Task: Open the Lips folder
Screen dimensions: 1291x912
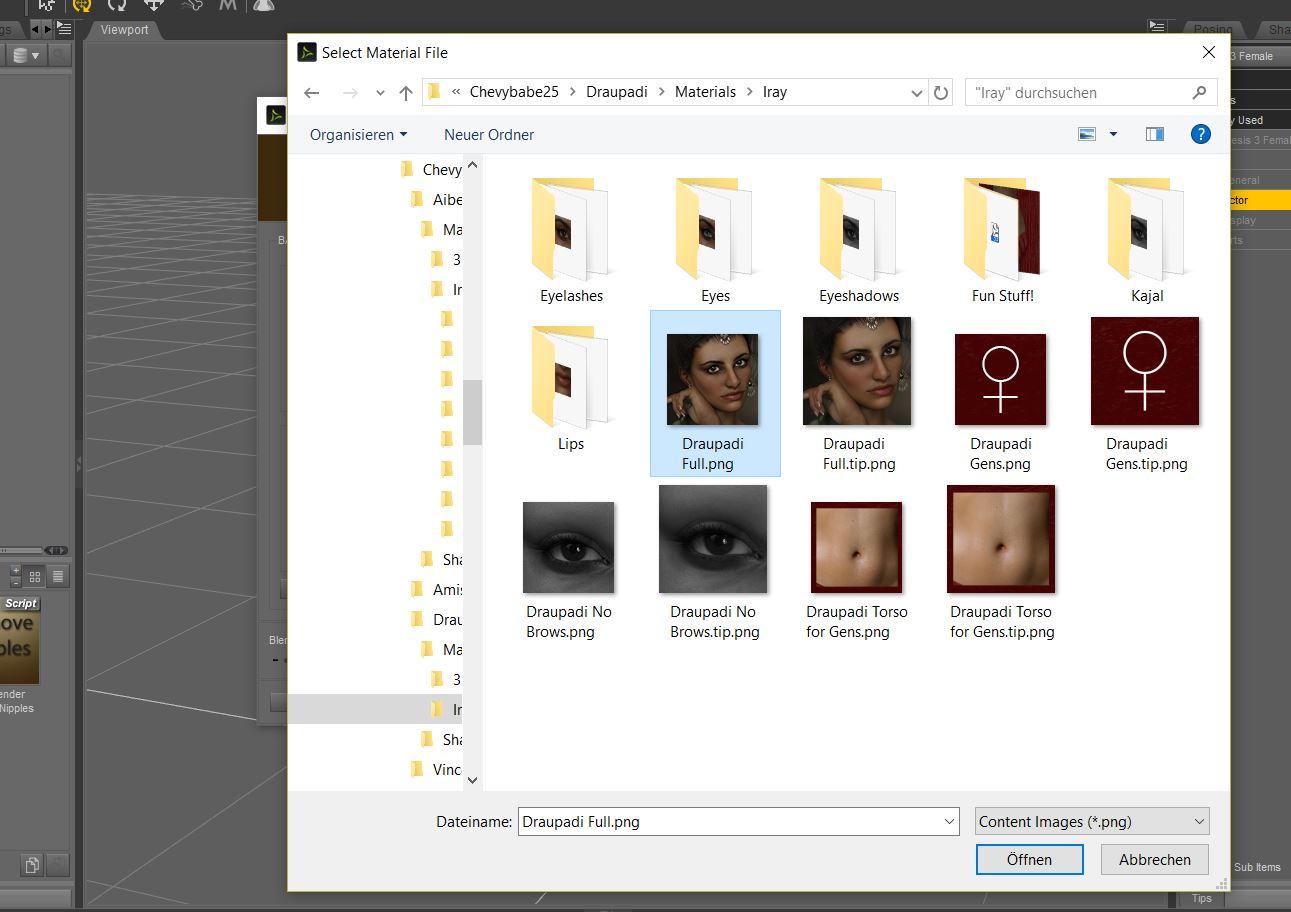Action: pos(571,389)
